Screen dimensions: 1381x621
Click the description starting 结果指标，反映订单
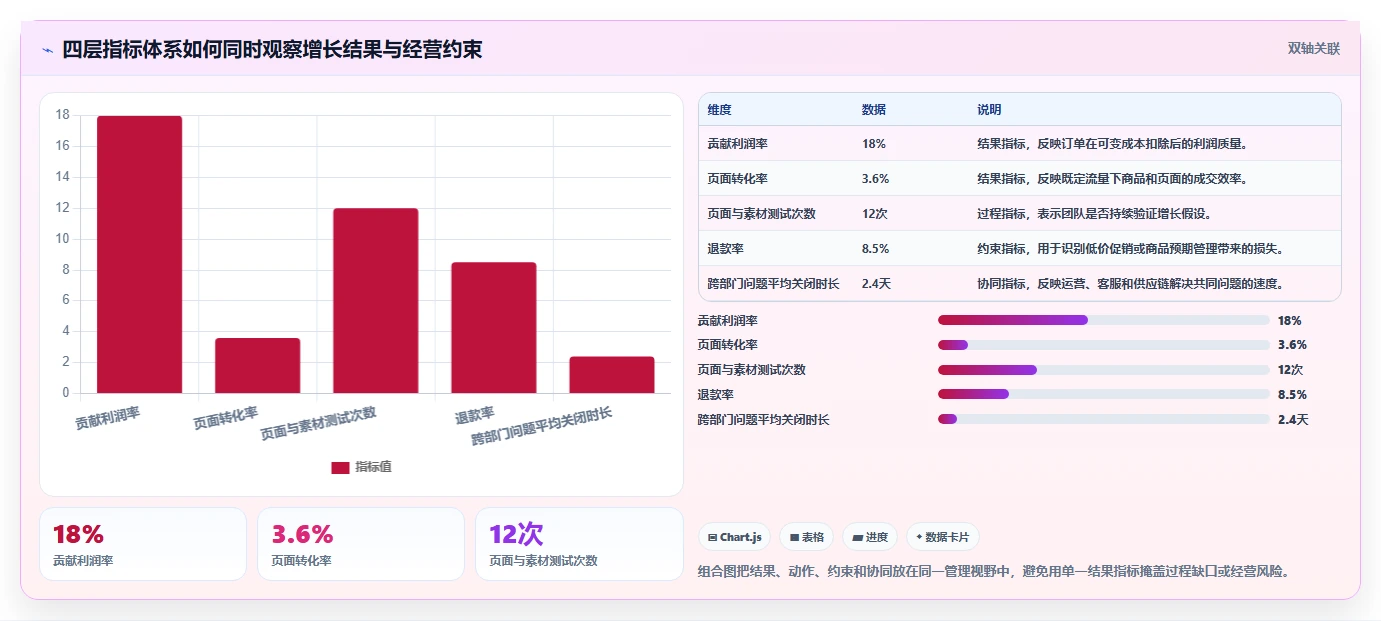tap(1113, 144)
